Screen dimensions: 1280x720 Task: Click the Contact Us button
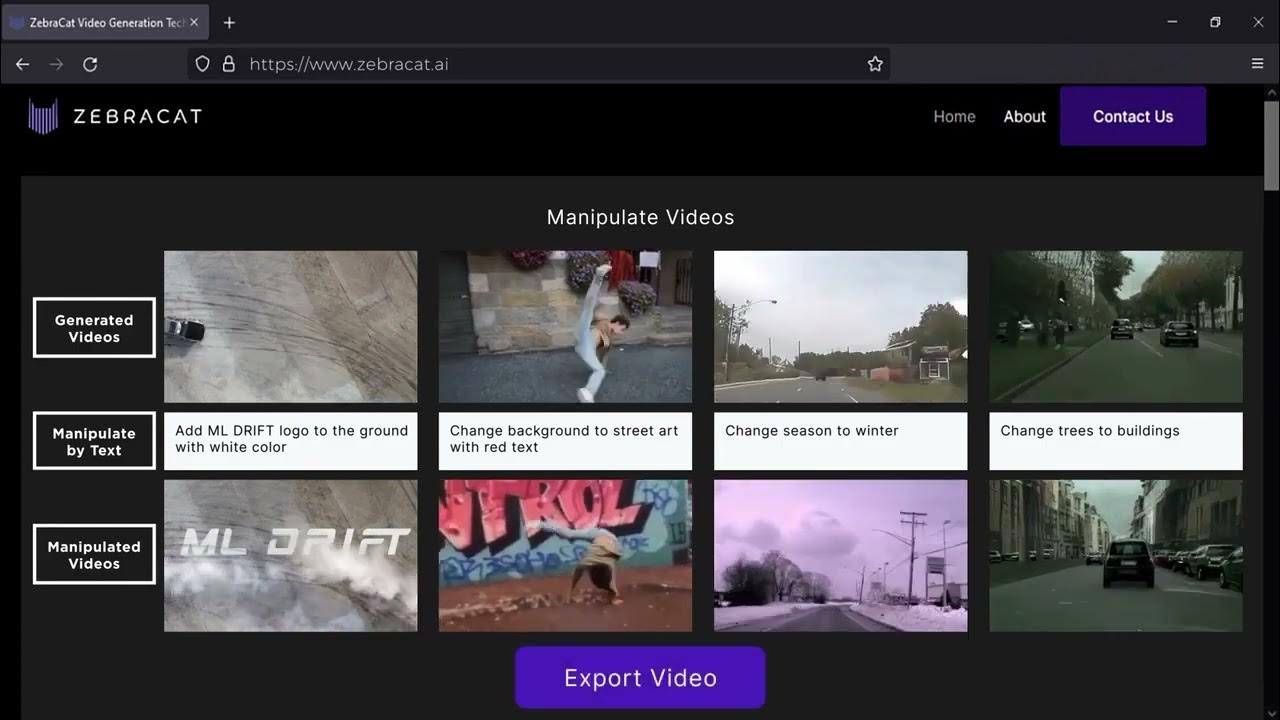(x=1133, y=116)
